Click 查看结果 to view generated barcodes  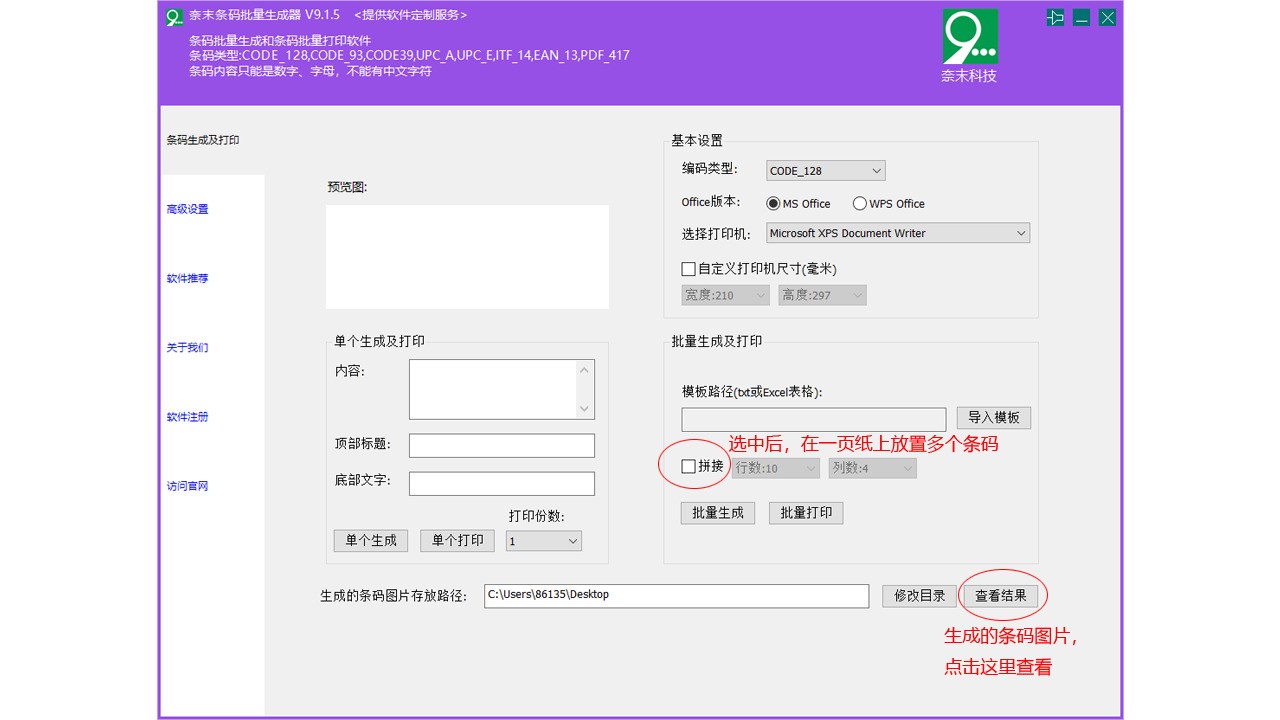pos(1002,594)
